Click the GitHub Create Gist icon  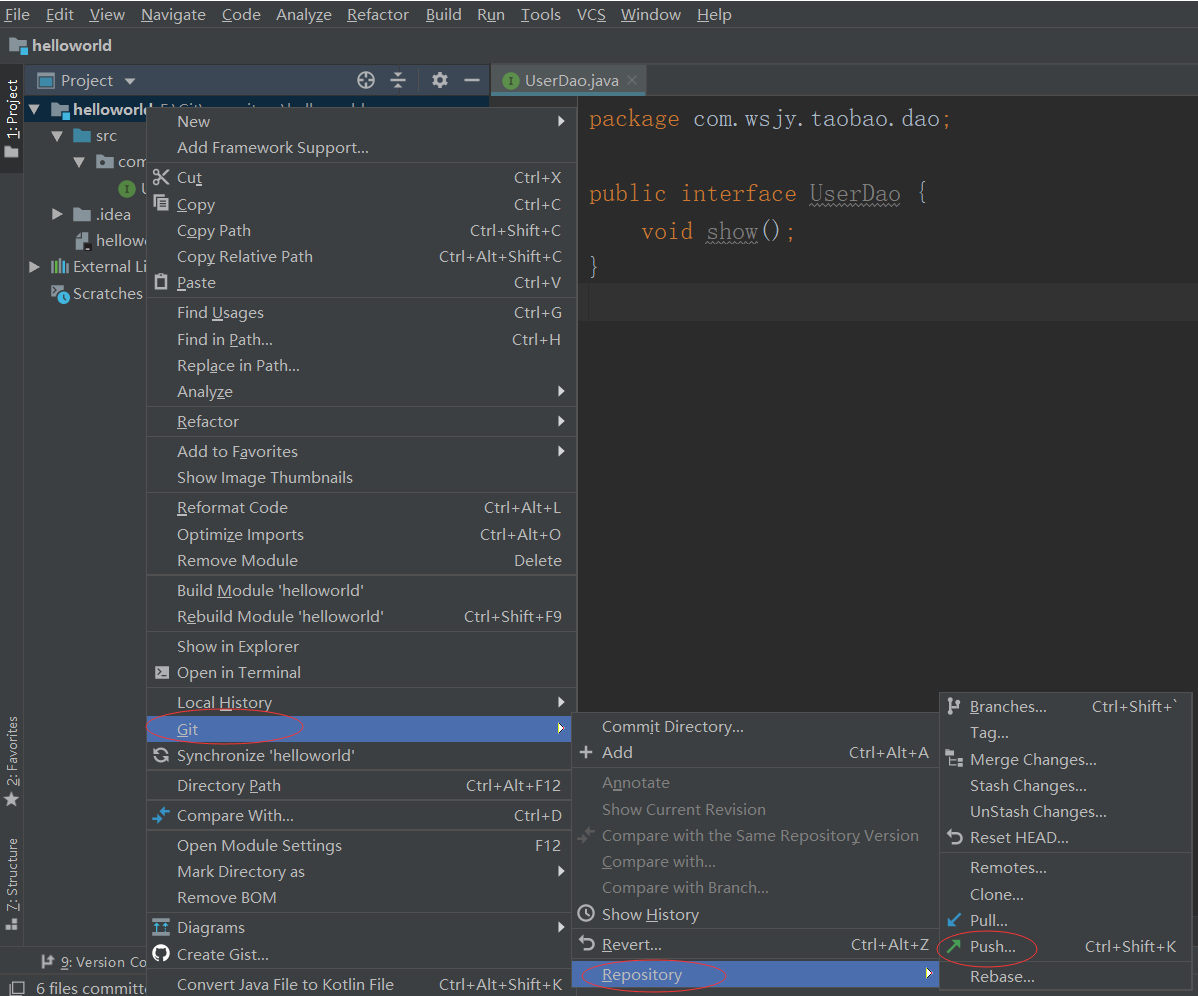click(160, 953)
